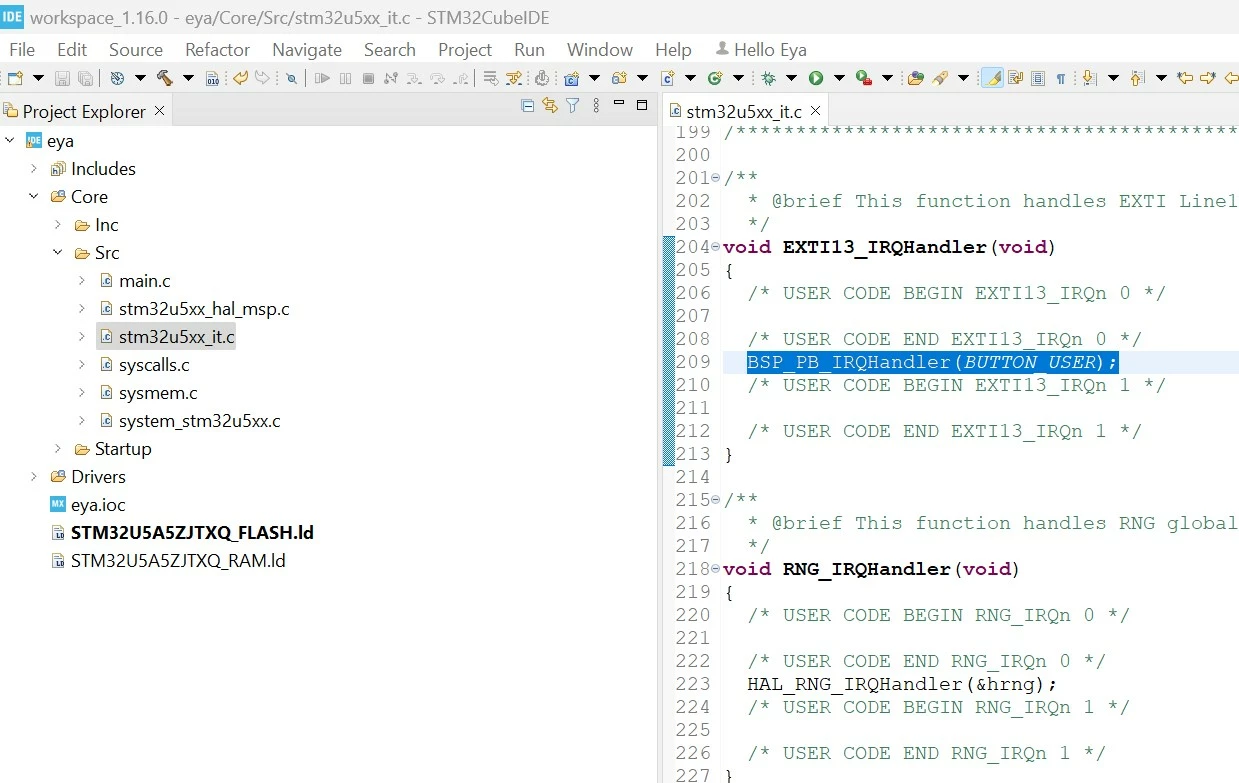
Task: Click the hammer Build icon
Action: click(x=164, y=78)
